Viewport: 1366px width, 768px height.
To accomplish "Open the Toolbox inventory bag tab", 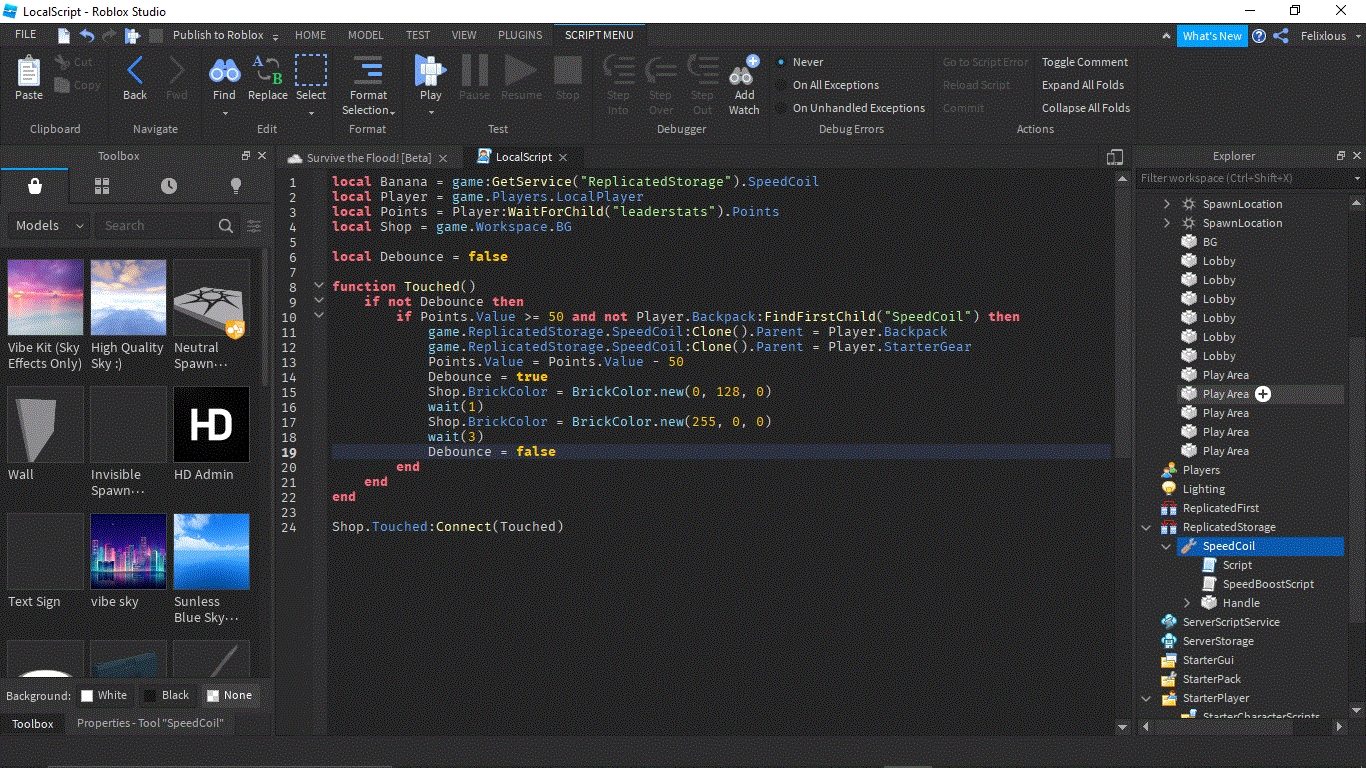I will 35,186.
